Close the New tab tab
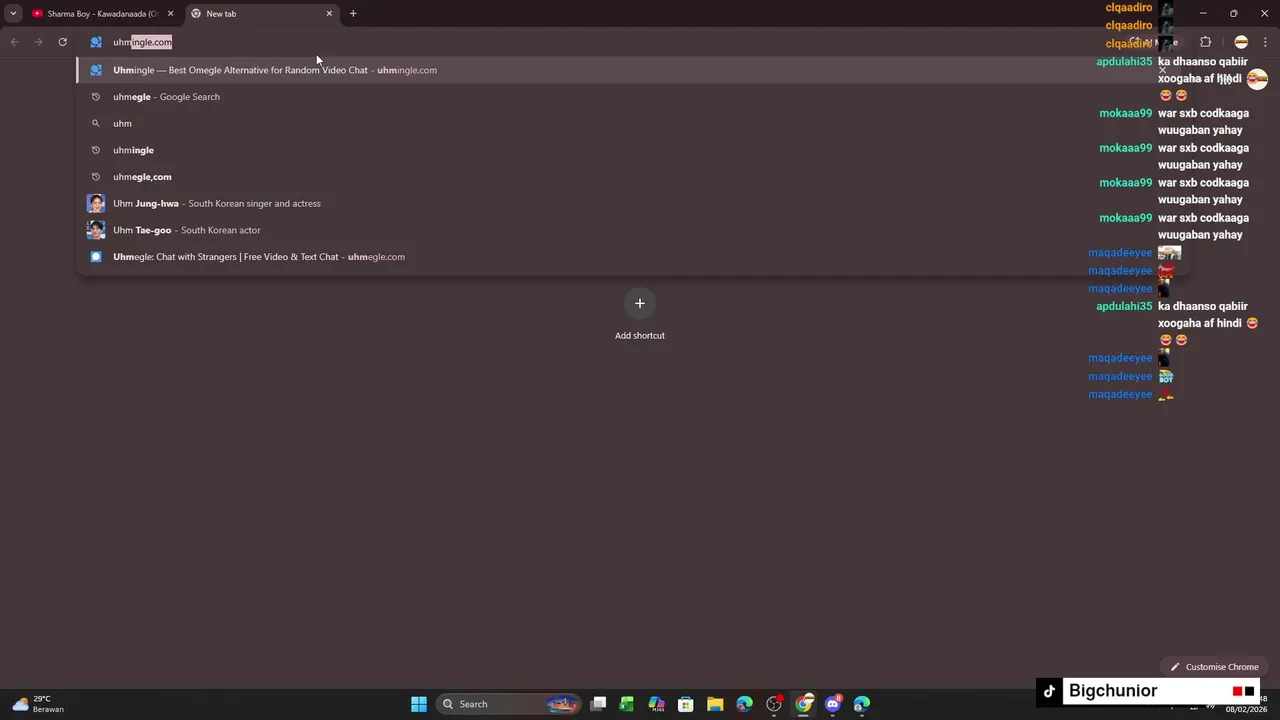This screenshot has width=1280, height=720. pos(329,14)
